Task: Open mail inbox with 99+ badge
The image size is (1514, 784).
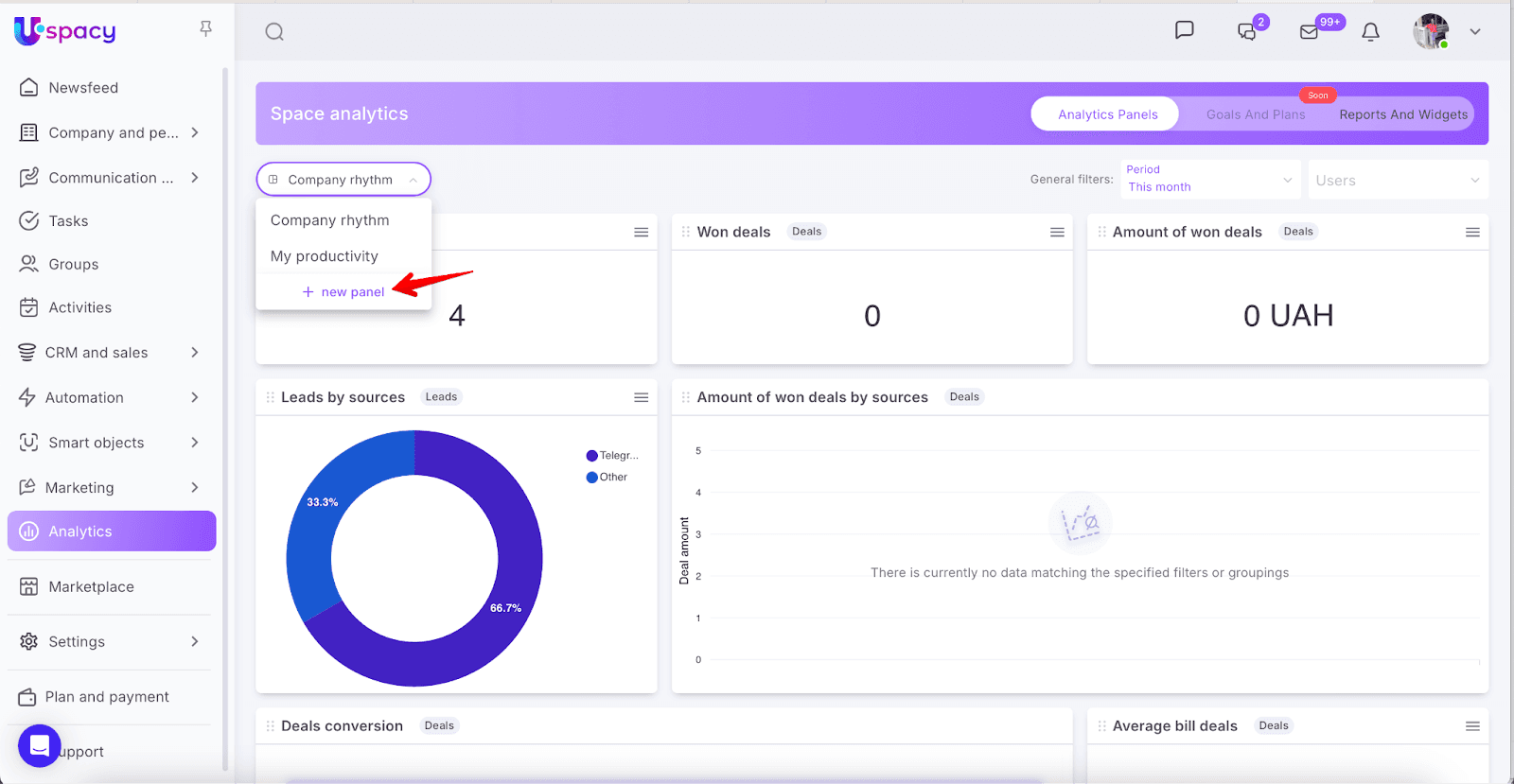Action: pyautogui.click(x=1310, y=32)
